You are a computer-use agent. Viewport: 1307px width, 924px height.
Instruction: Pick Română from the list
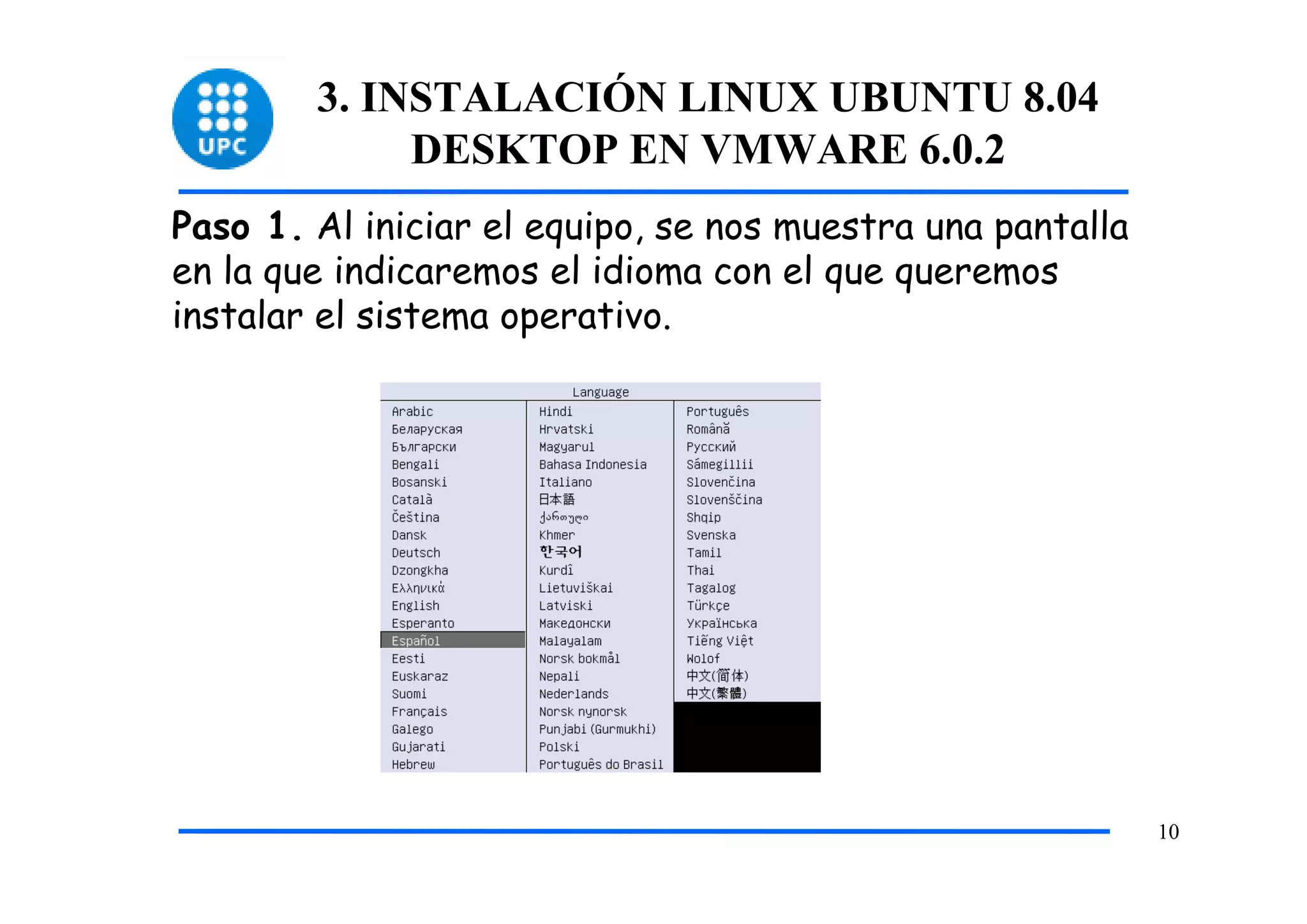coord(708,429)
